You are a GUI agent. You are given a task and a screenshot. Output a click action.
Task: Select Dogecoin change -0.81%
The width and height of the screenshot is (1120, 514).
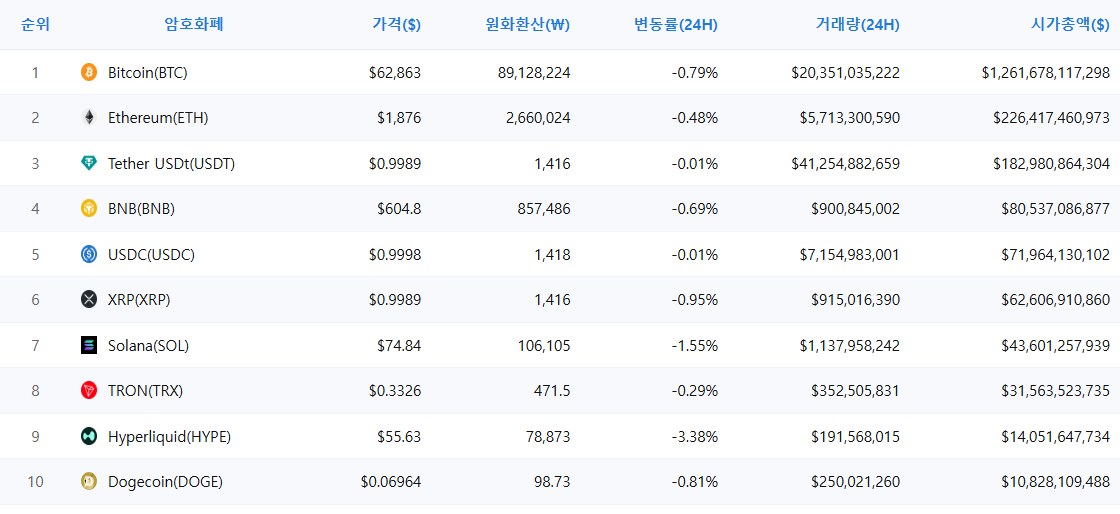coord(695,482)
